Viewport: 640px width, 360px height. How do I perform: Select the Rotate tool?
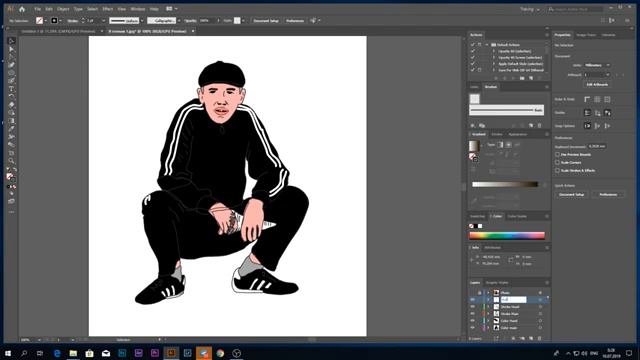click(11, 97)
